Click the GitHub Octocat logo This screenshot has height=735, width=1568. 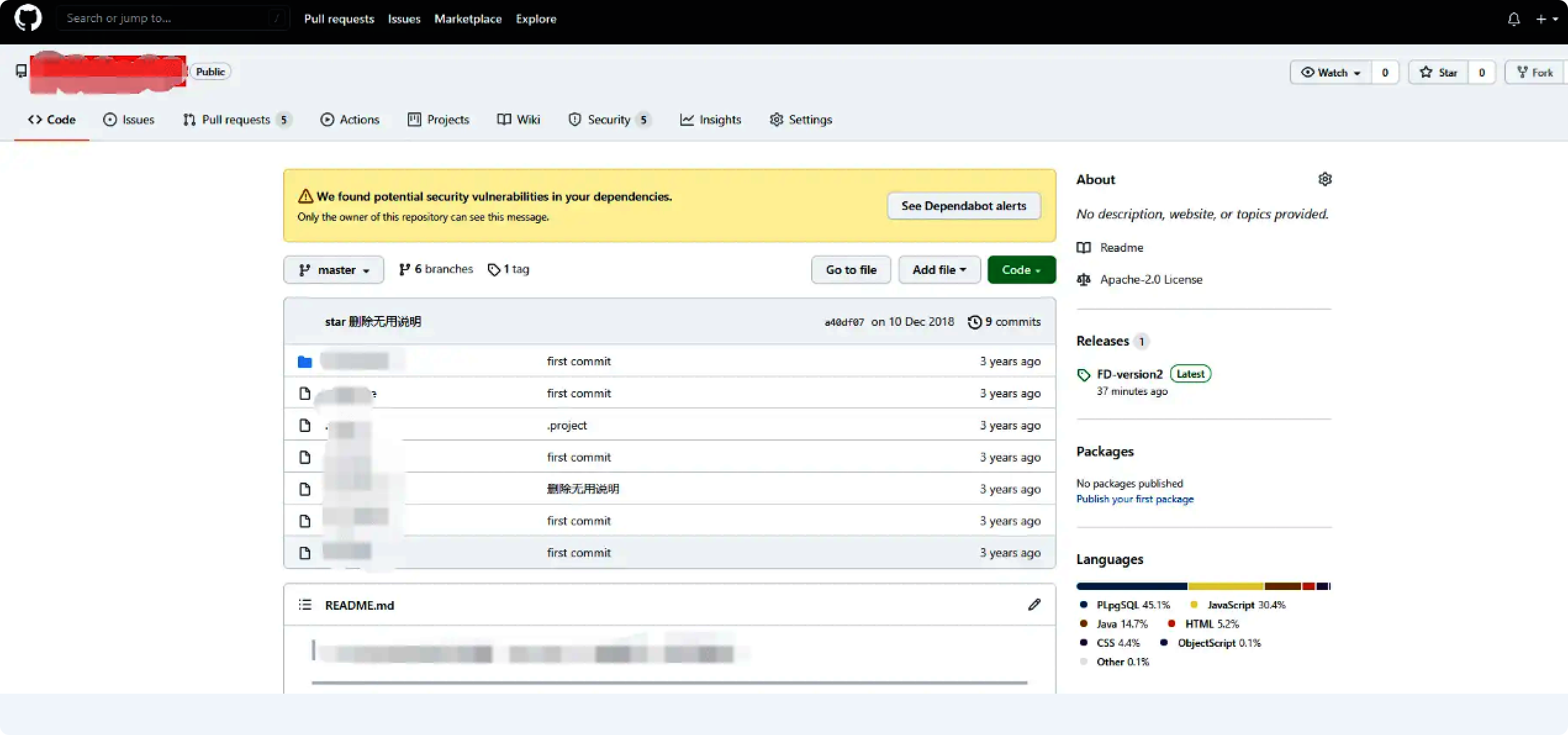[28, 18]
